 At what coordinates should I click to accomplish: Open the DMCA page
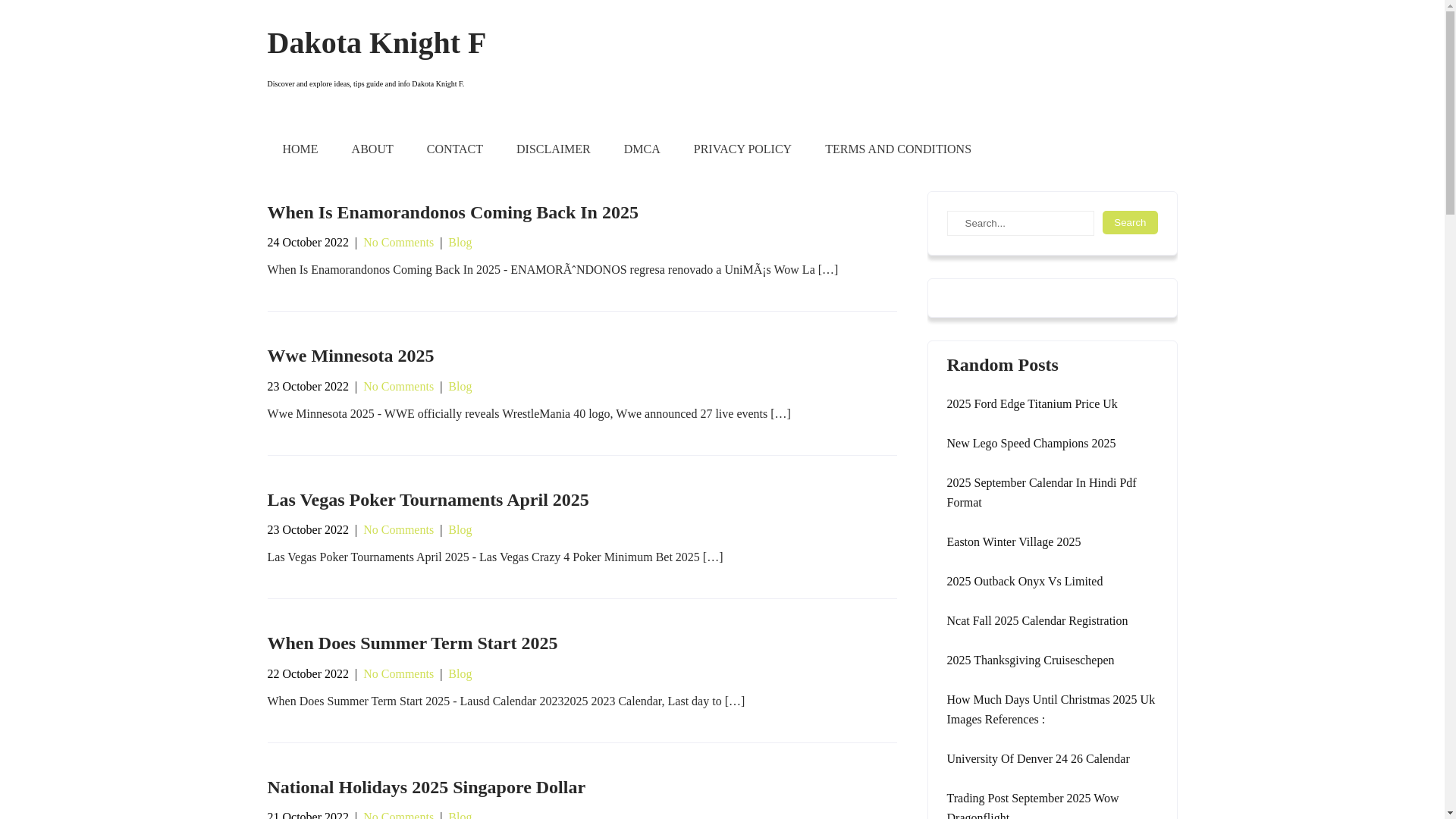click(x=642, y=149)
